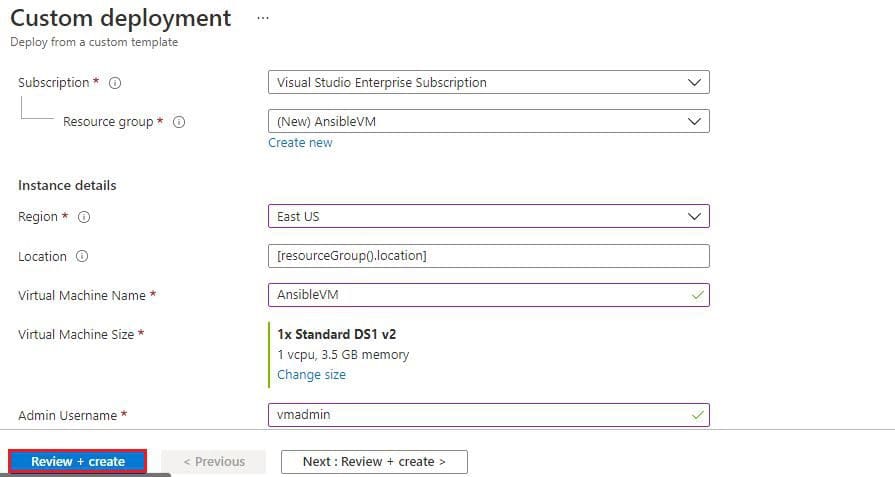The width and height of the screenshot is (895, 477).
Task: Click the Region info icon
Action: 83,217
